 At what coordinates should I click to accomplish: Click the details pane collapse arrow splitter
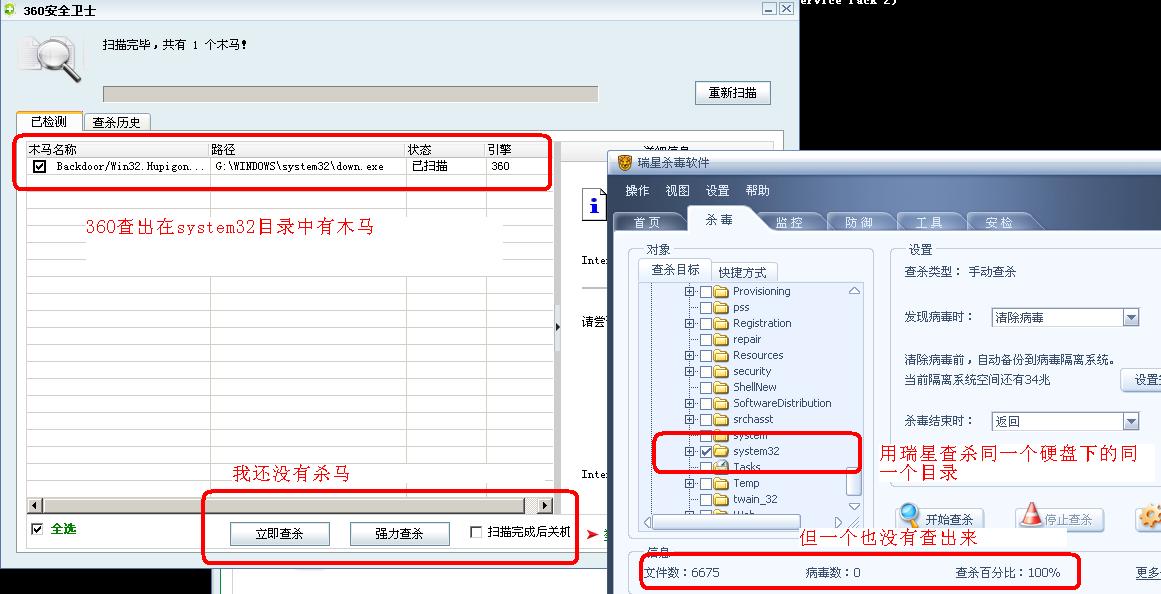click(557, 326)
